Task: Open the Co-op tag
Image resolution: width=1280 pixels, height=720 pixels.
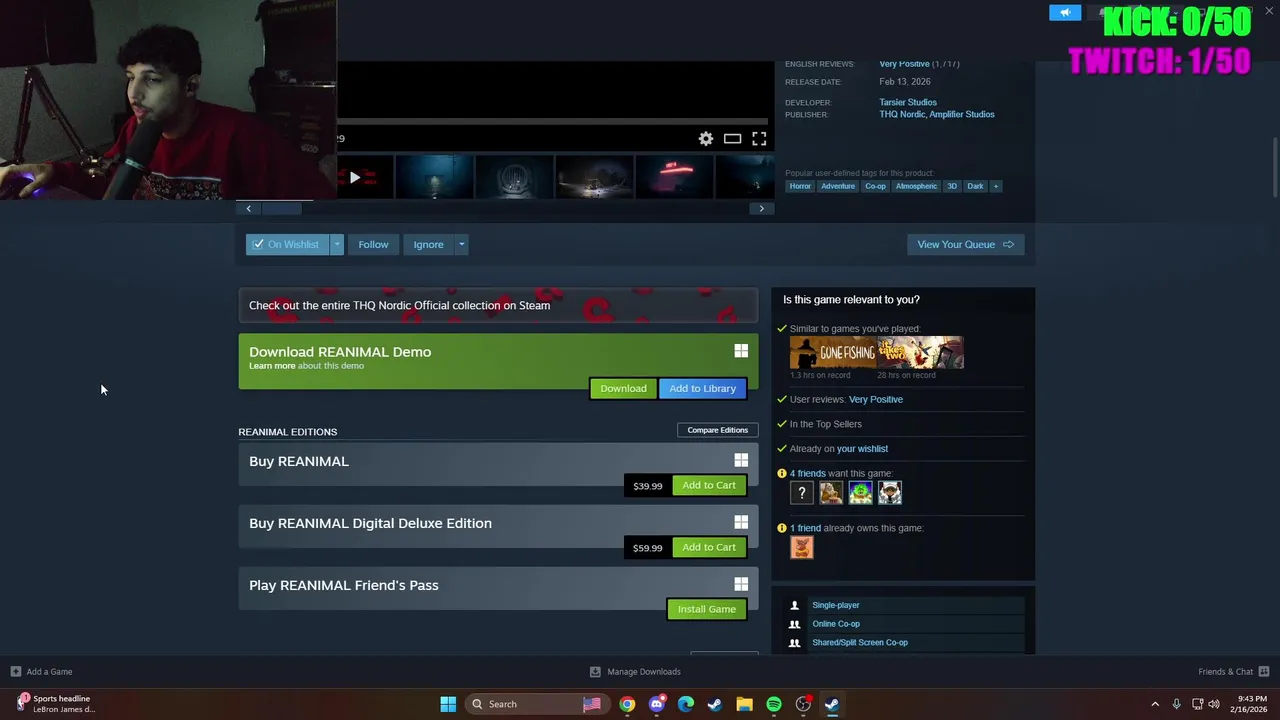Action: pyautogui.click(x=875, y=186)
